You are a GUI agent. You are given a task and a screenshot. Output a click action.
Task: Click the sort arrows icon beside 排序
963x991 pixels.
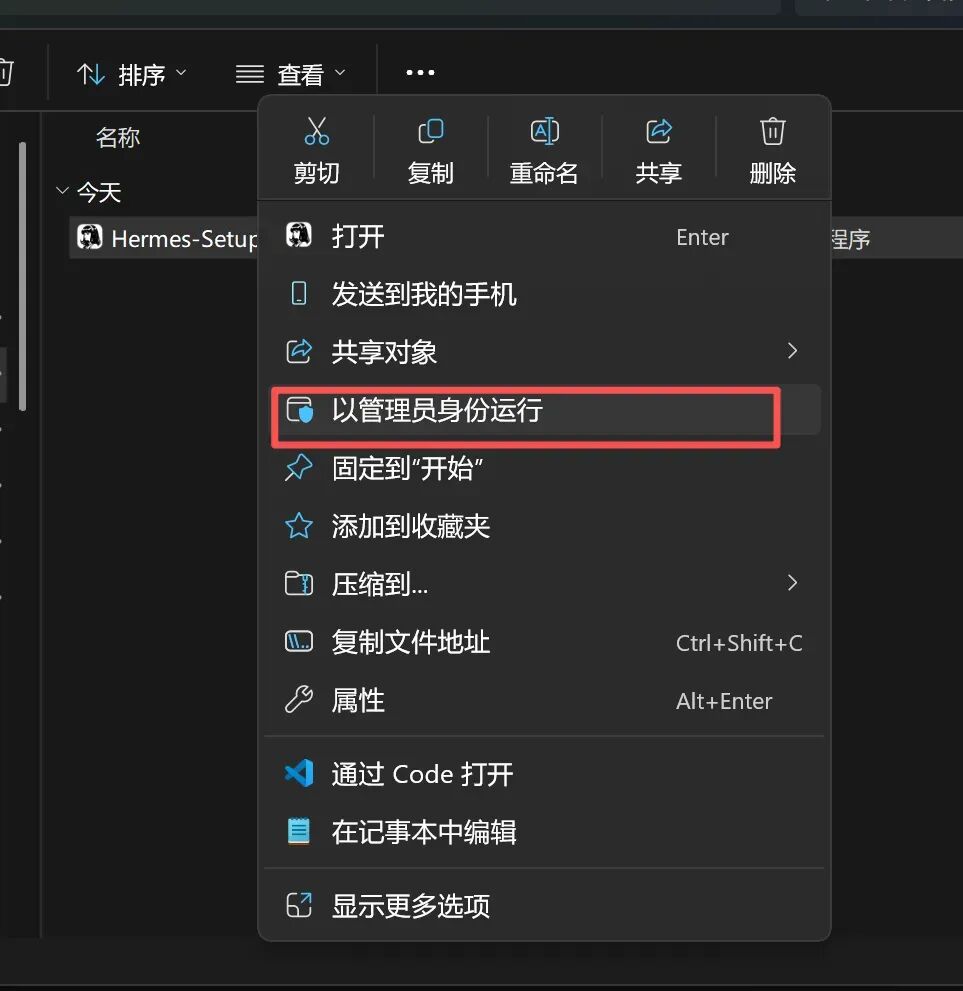[90, 75]
